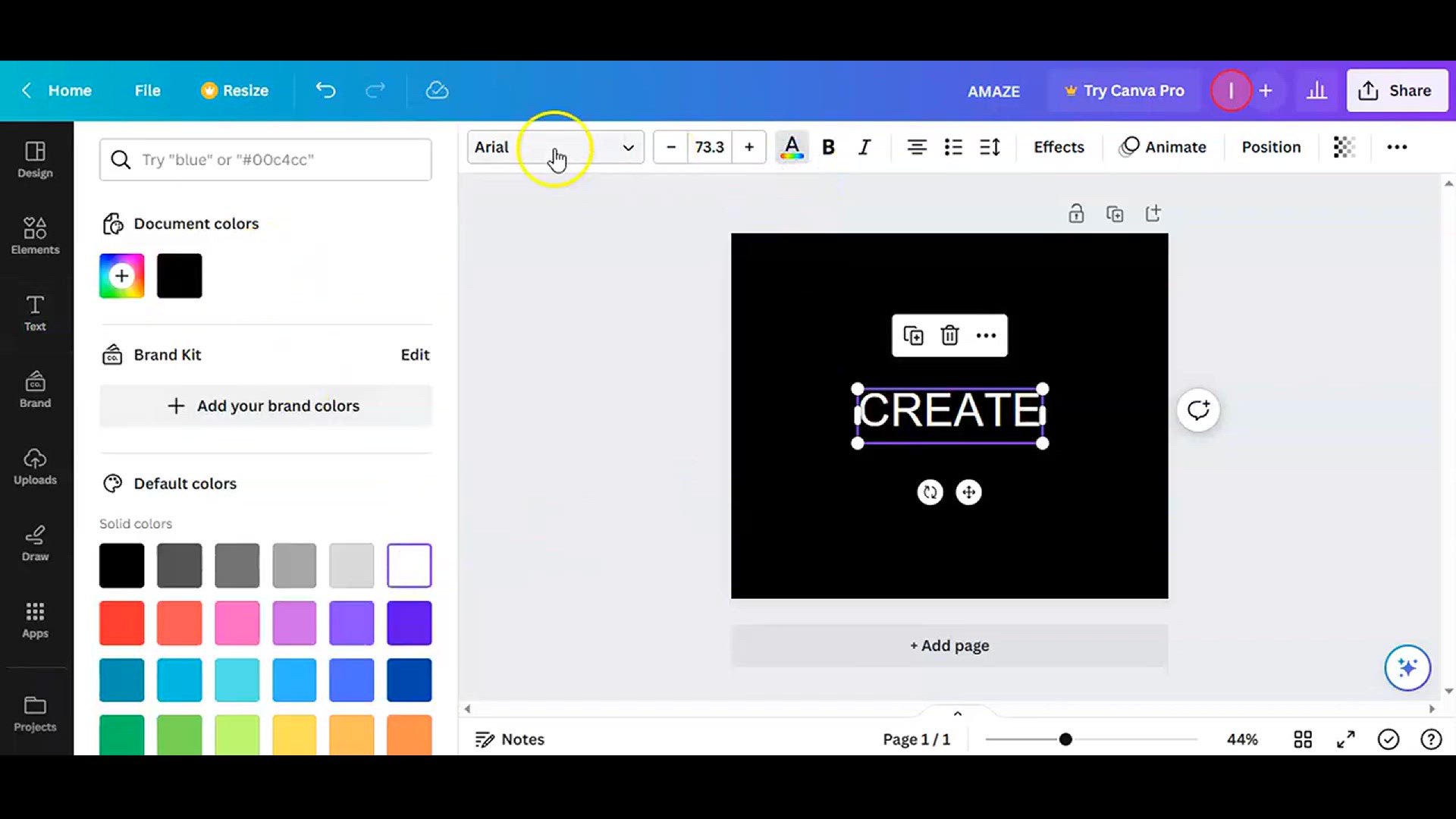Open the Effects options
This screenshot has height=819, width=1456.
[x=1059, y=147]
